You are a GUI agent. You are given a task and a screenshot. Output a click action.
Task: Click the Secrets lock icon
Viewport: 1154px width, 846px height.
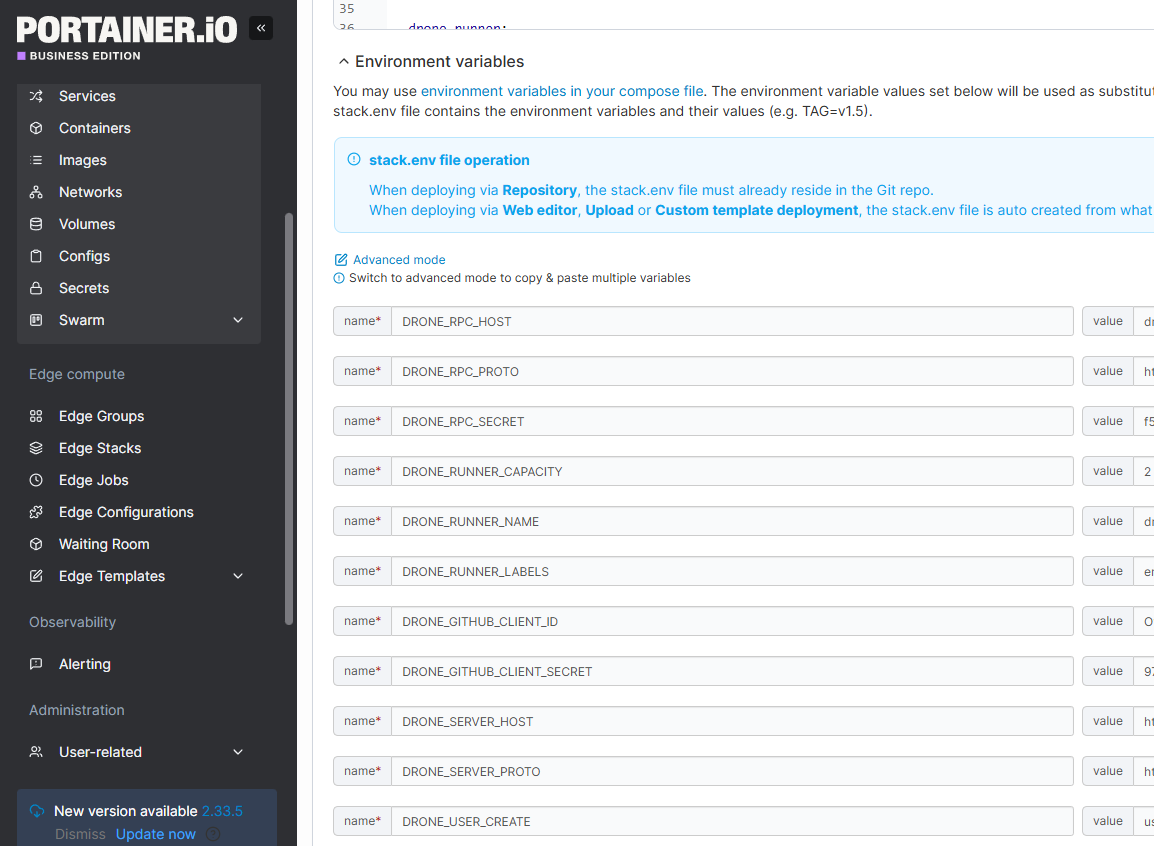click(x=36, y=288)
